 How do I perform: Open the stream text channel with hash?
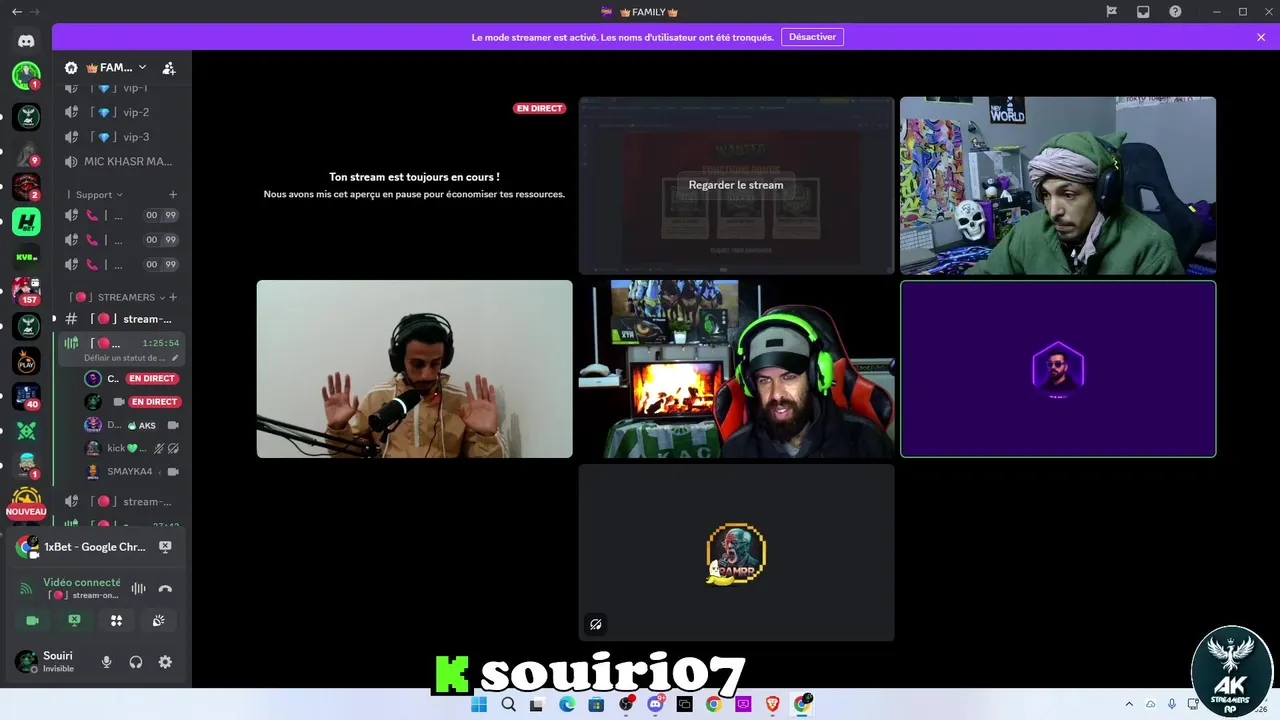click(x=123, y=319)
